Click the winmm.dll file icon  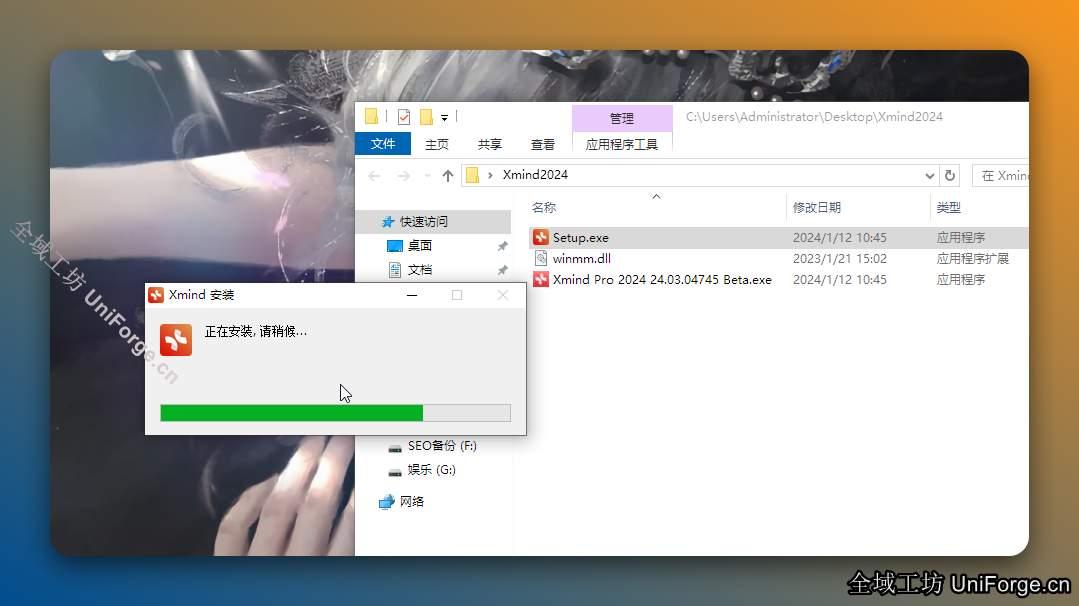(x=541, y=259)
